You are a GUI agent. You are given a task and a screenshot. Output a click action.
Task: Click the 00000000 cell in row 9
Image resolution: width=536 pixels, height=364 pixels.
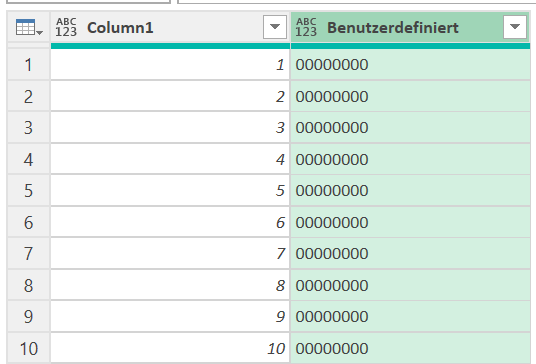(x=410, y=316)
